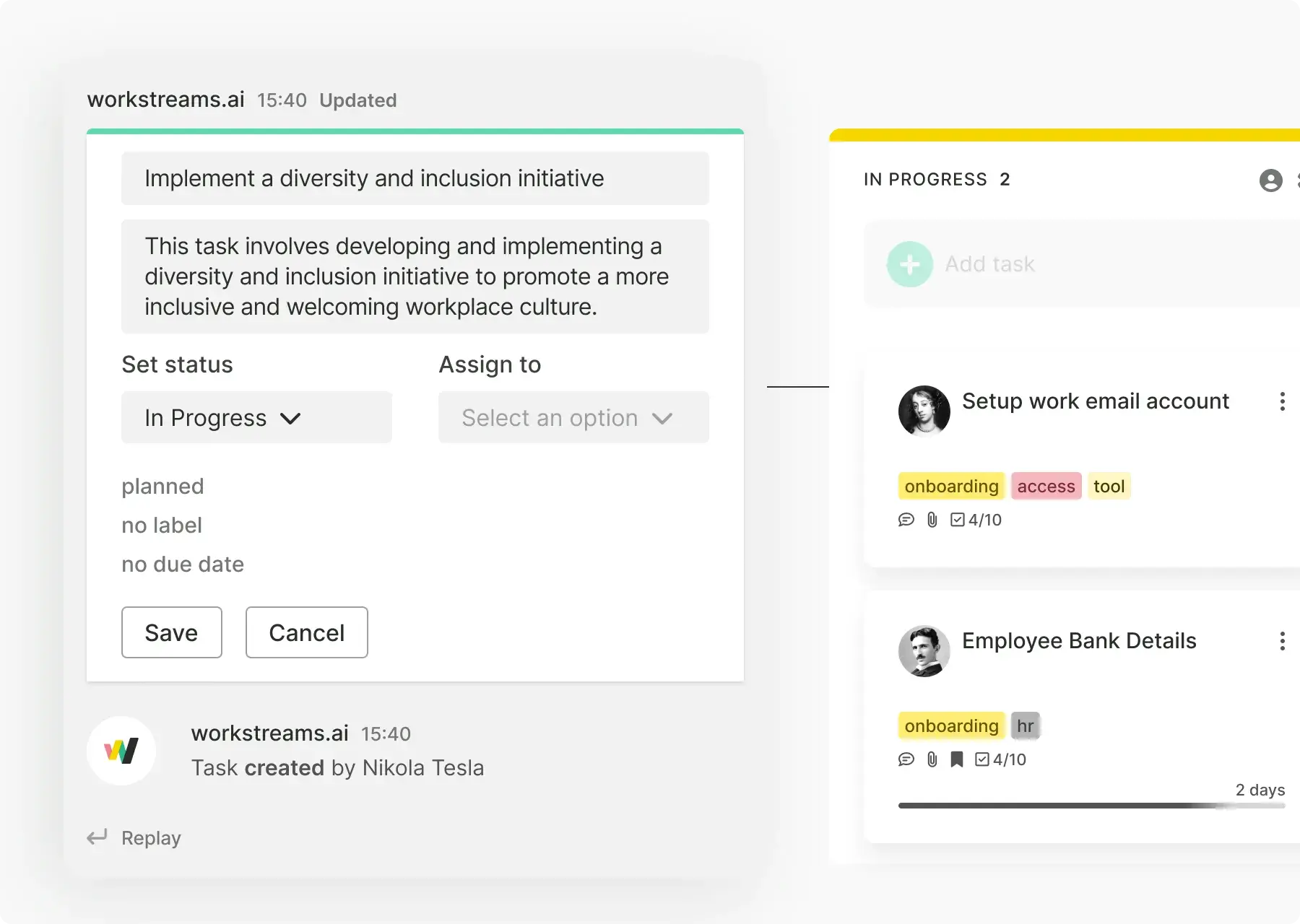This screenshot has height=924, width=1300.
Task: Open the three-dot menu on Setup work email account
Action: [x=1282, y=401]
